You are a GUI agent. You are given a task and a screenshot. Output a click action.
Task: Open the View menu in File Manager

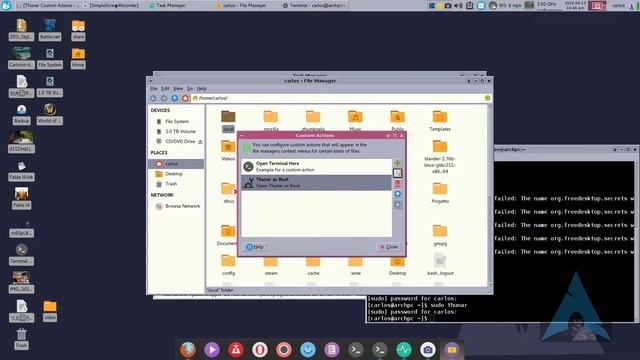pos(178,89)
